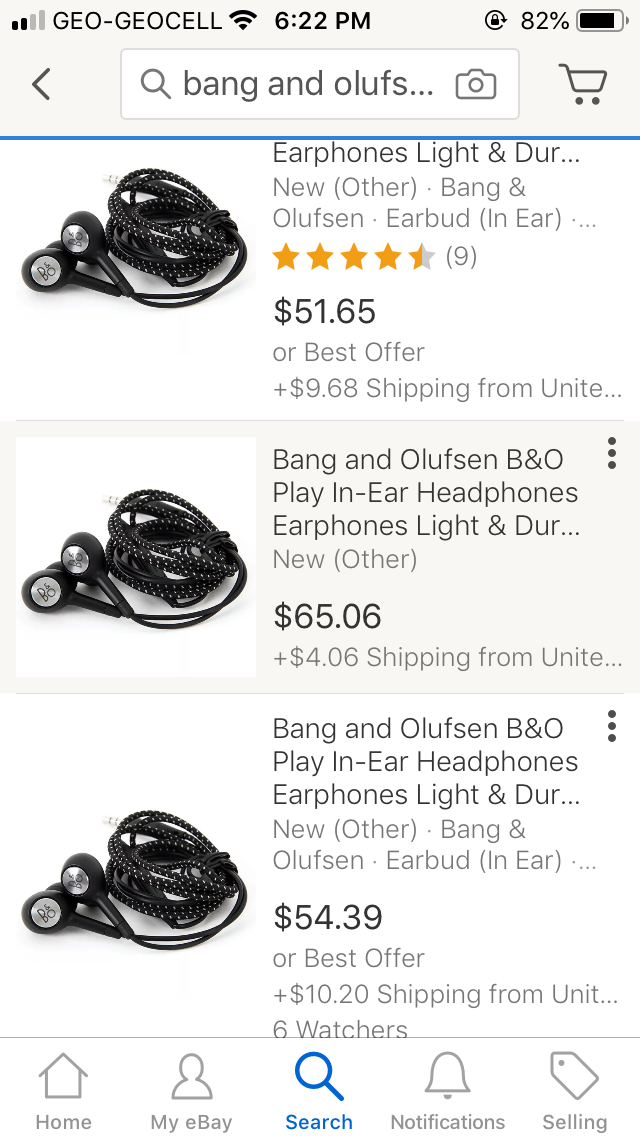Tap camera image search icon
640x1136 pixels.
coord(475,85)
